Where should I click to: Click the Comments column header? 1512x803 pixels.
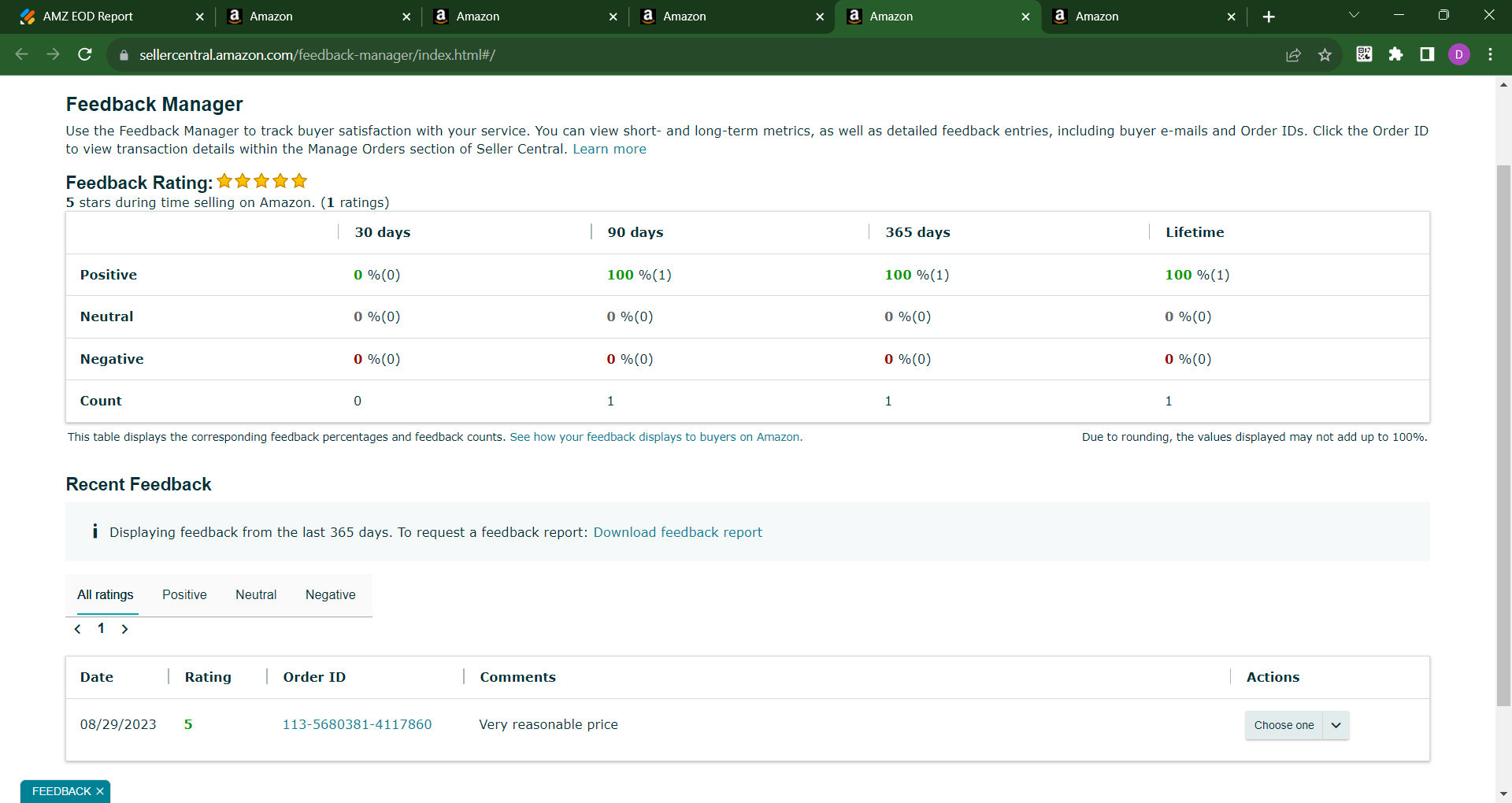click(518, 677)
